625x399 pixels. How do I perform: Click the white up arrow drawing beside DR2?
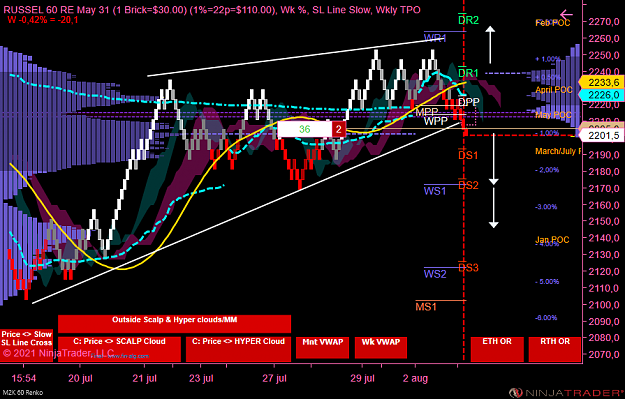click(x=490, y=45)
